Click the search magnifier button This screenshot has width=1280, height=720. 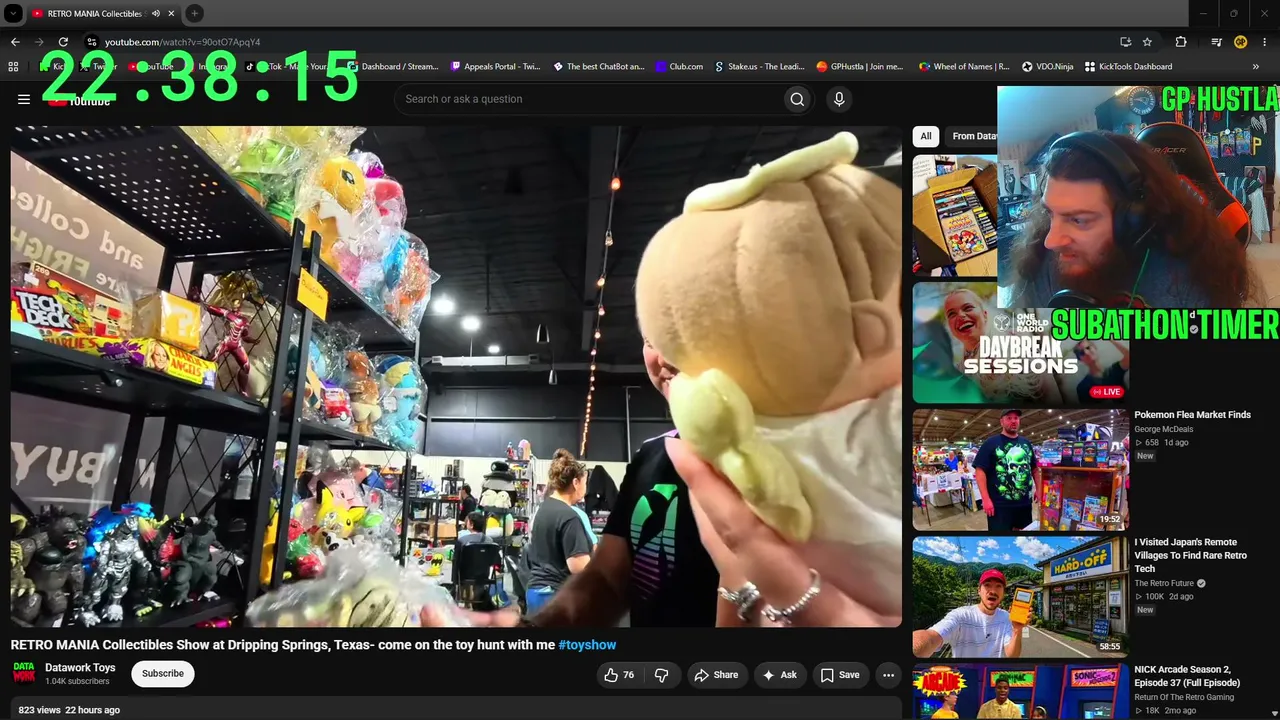(797, 99)
